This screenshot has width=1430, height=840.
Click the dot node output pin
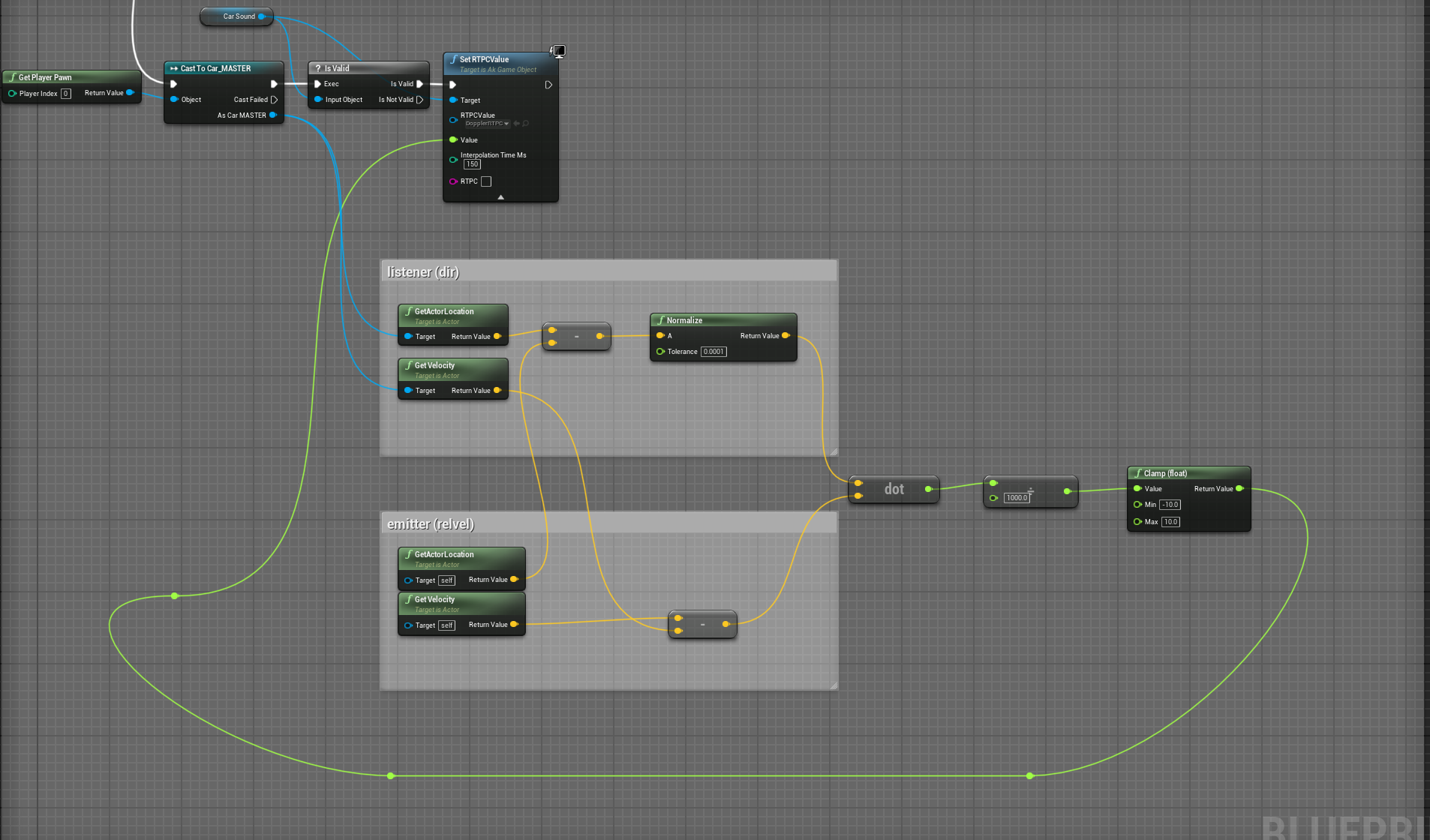pos(929,489)
